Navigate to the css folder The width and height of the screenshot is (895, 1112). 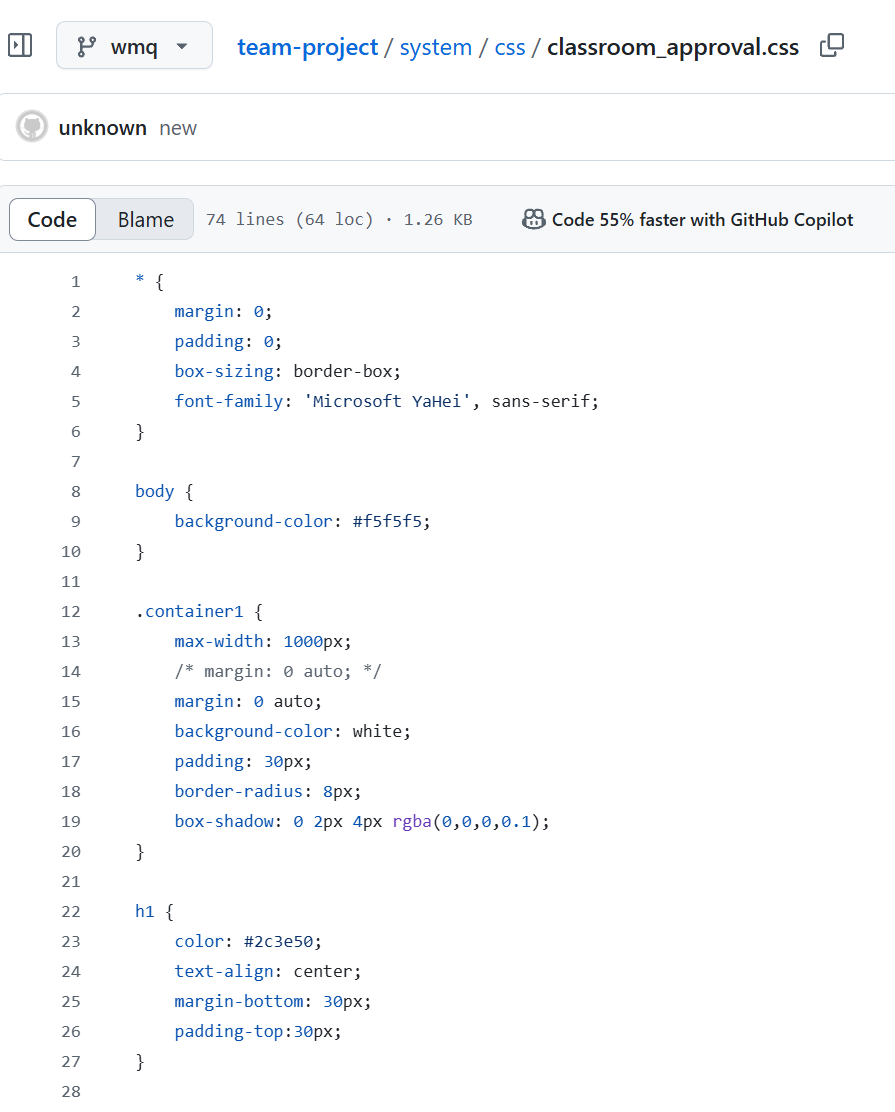tap(510, 47)
